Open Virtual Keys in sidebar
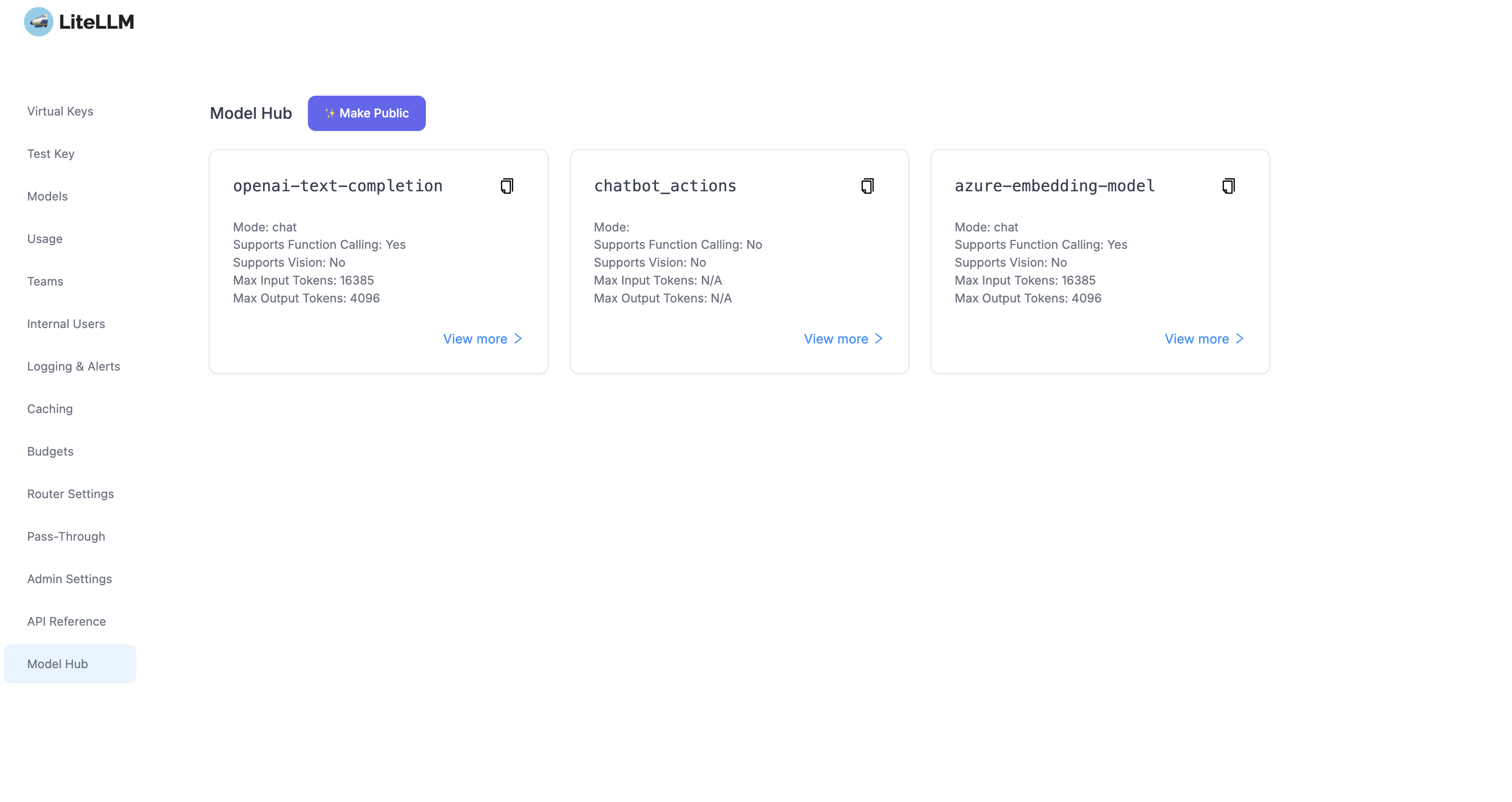The height and width of the screenshot is (802, 1512). coord(60,112)
